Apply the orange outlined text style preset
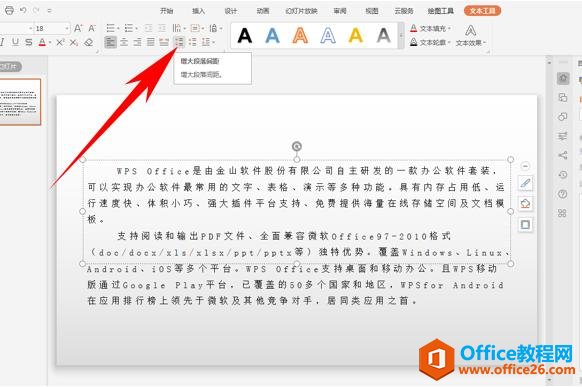Screen dimensions: 582x387 coord(300,36)
